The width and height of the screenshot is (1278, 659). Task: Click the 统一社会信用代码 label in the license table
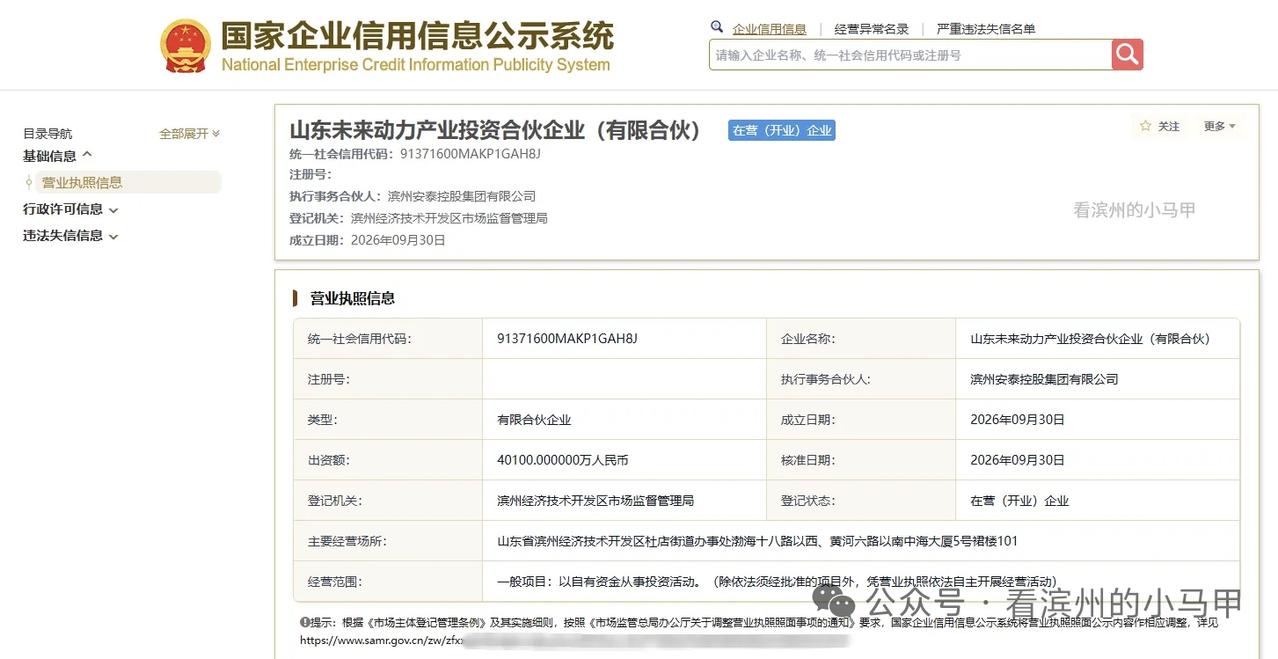click(x=359, y=339)
